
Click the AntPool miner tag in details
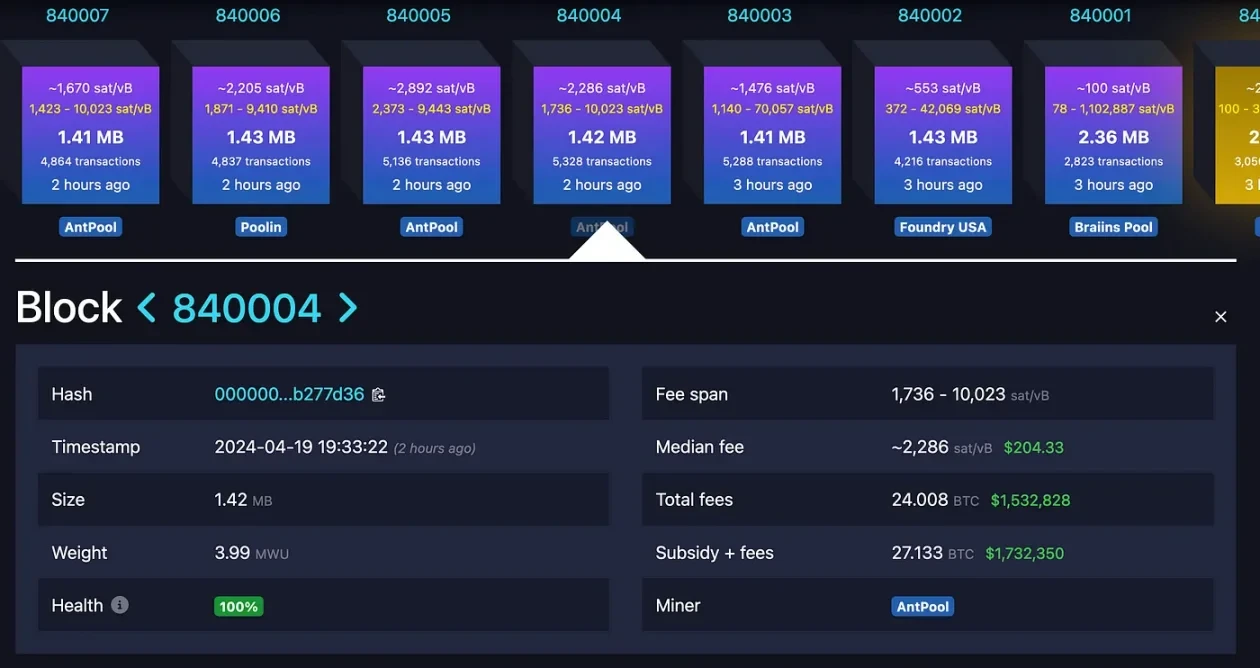[x=922, y=606]
